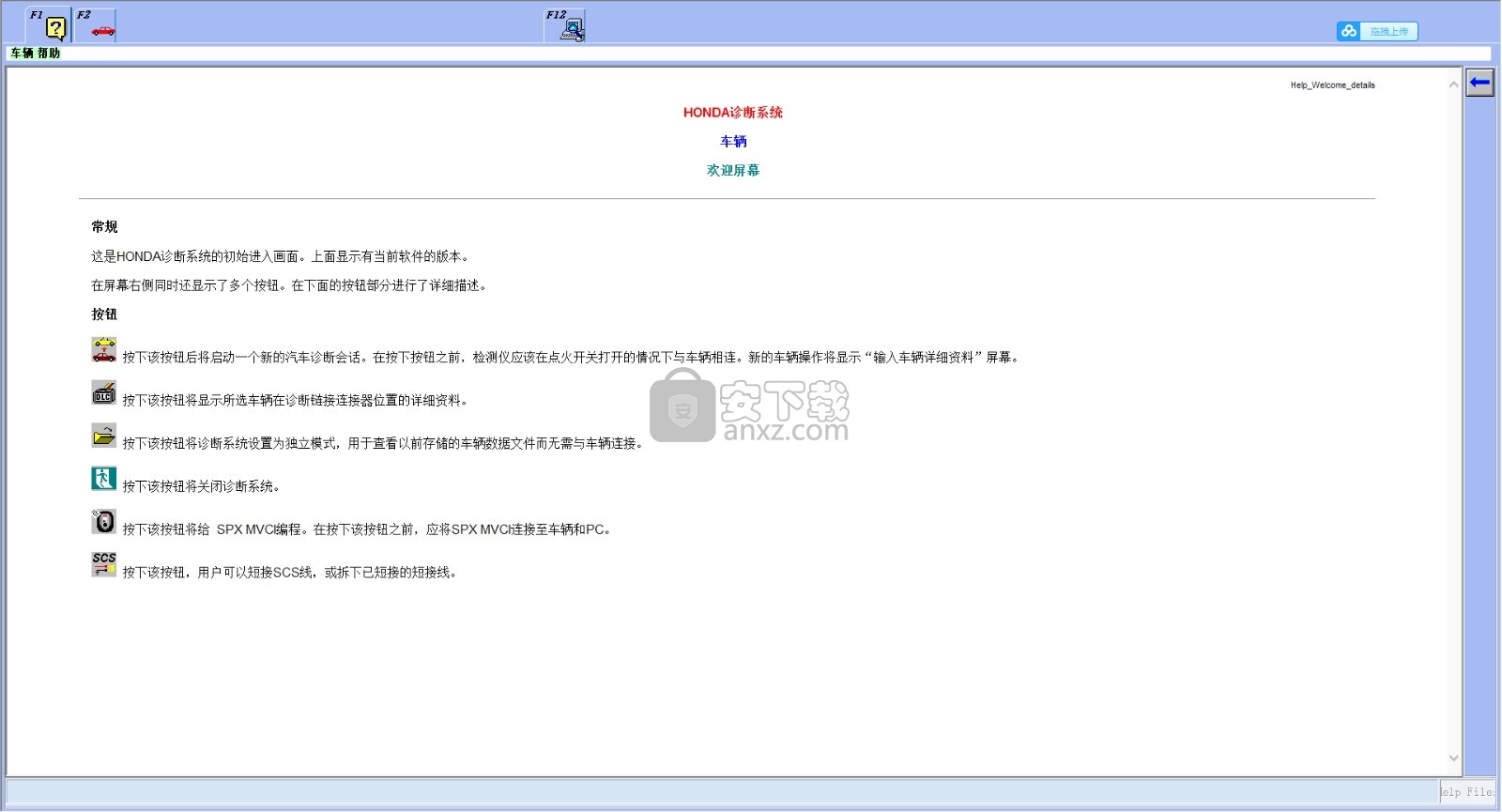Click the cloud upload button at top right

click(x=1377, y=31)
